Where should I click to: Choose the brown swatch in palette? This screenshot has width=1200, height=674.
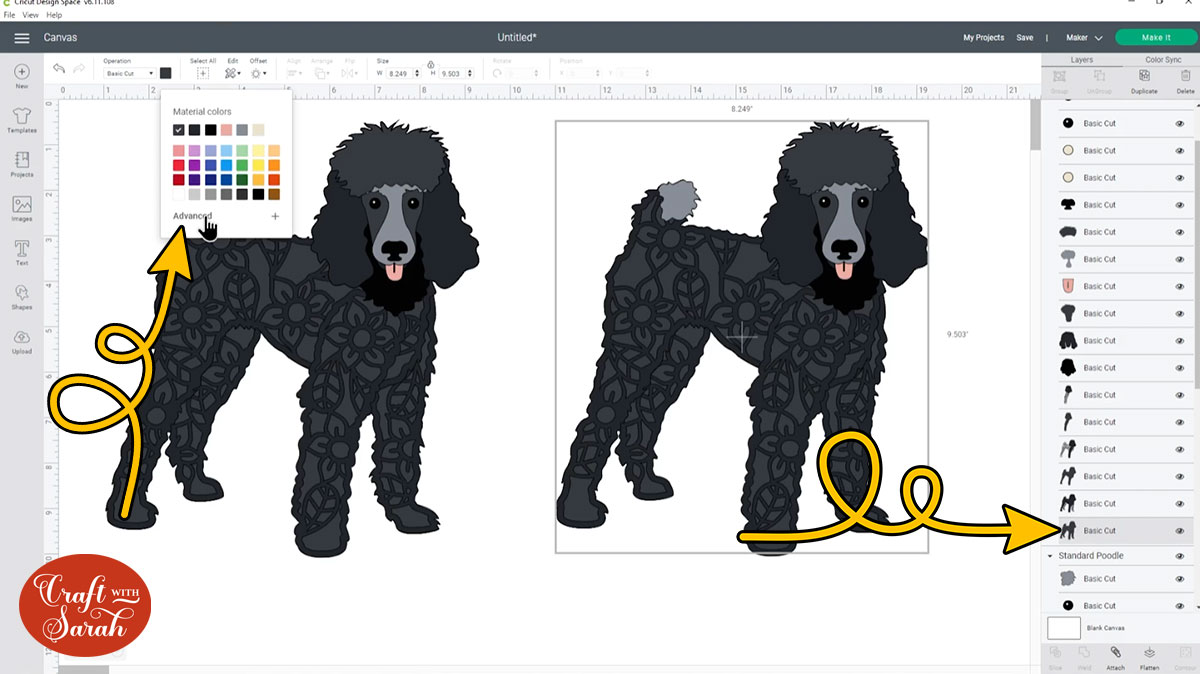[274, 194]
